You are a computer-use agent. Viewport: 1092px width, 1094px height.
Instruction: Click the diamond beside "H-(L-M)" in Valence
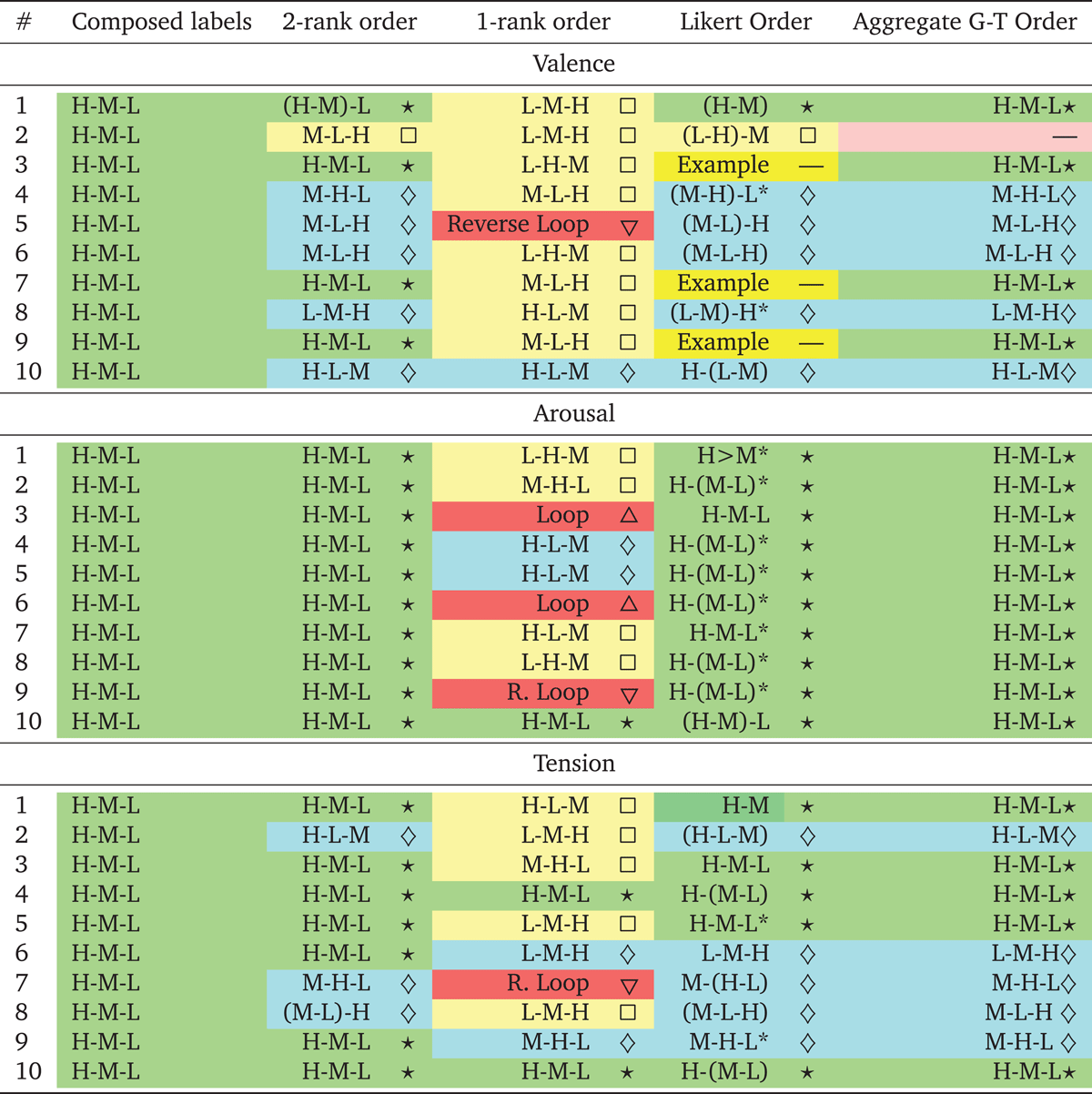tap(807, 372)
